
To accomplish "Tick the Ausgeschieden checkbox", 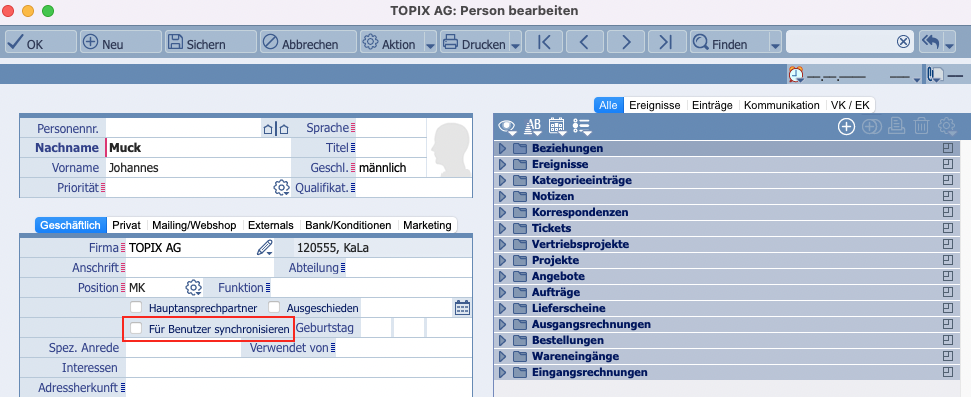I will 274,307.
